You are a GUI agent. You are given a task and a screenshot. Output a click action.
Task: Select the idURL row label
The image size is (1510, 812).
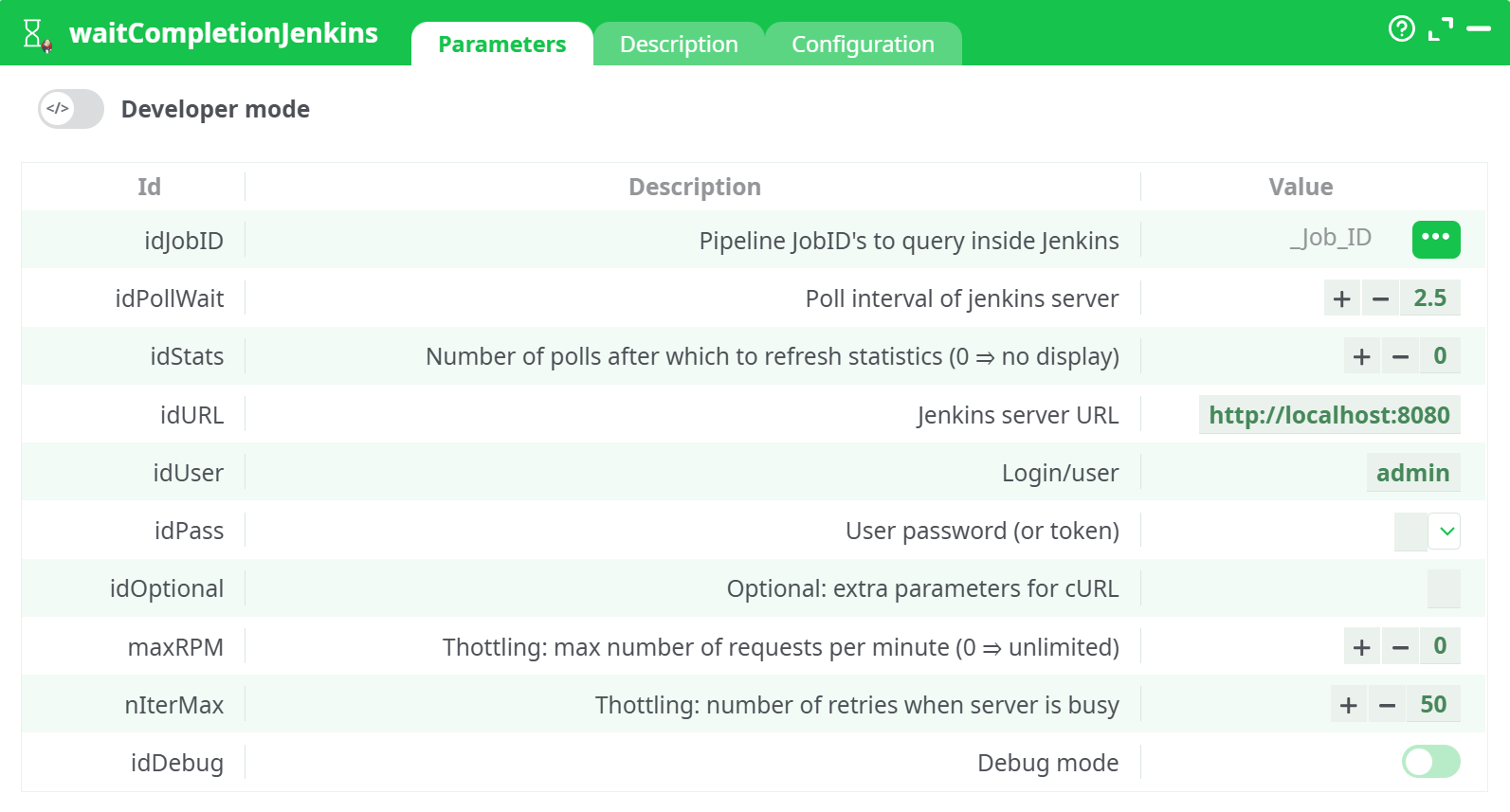point(191,415)
